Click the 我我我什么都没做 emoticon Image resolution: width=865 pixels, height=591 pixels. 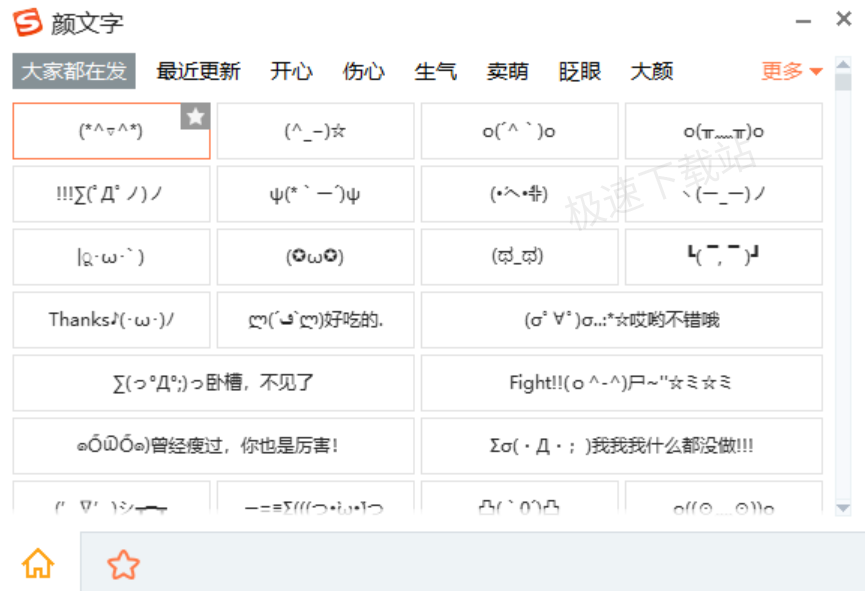click(x=620, y=446)
